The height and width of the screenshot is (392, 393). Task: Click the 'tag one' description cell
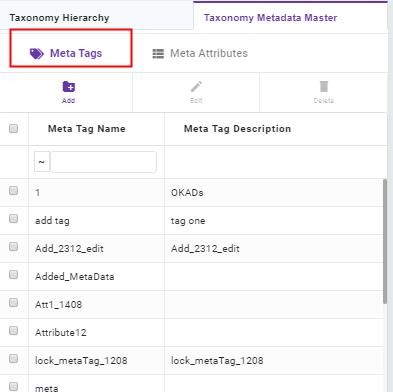pyautogui.click(x=273, y=221)
